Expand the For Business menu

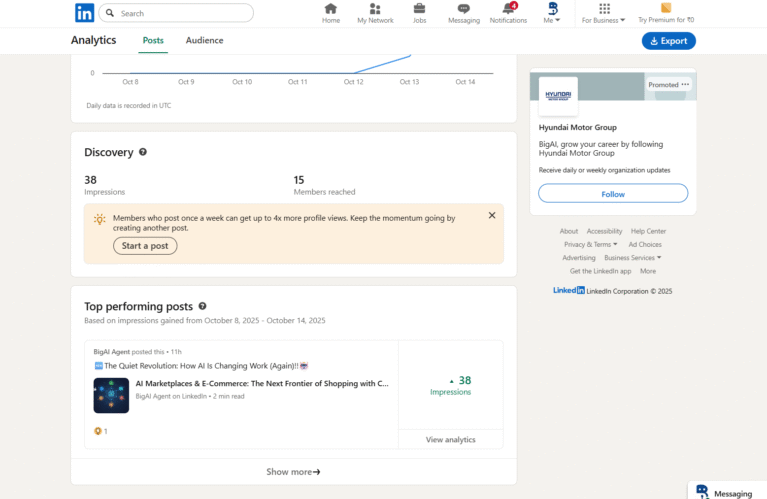[604, 14]
